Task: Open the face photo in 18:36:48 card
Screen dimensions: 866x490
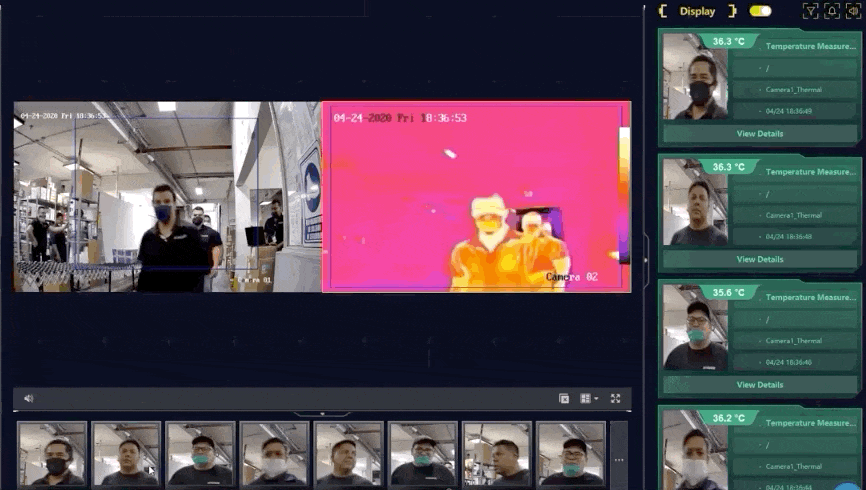Action: click(x=695, y=202)
